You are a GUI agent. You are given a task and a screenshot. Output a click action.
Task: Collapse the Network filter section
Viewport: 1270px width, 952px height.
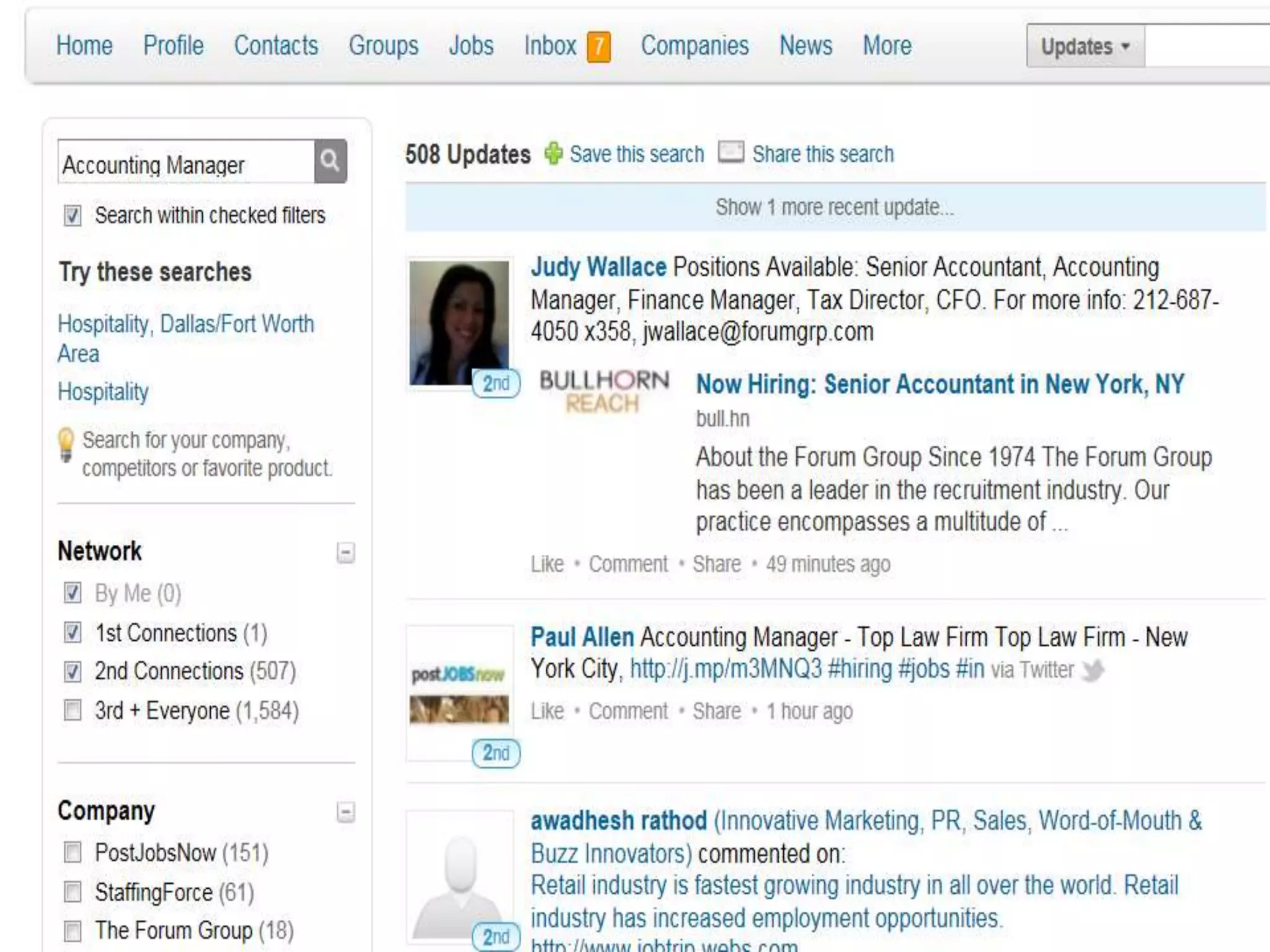pyautogui.click(x=345, y=552)
